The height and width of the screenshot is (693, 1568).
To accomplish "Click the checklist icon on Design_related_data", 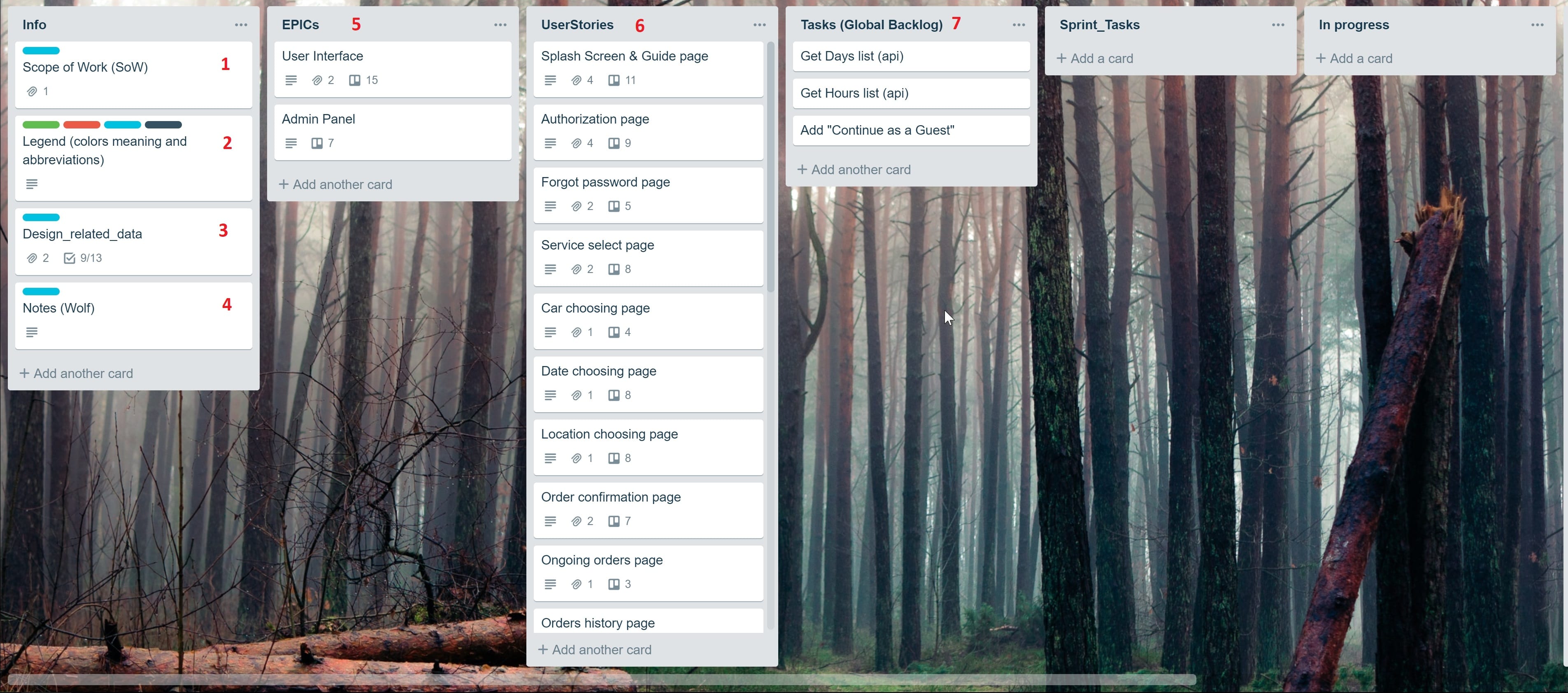I will tap(67, 258).
